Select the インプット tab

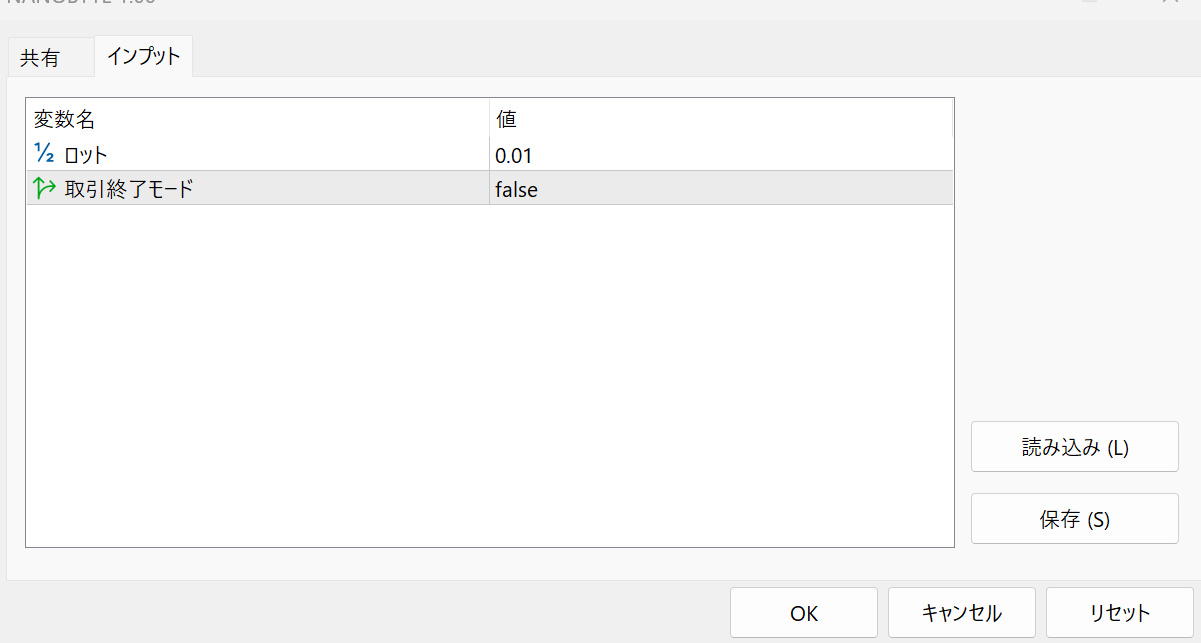tap(143, 56)
